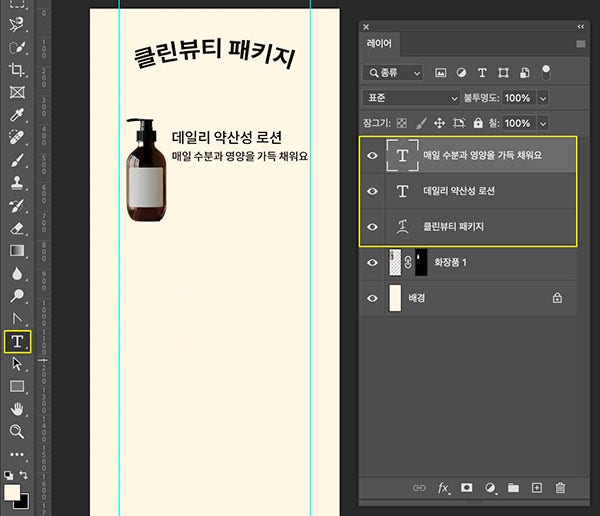Click the add layer style fx icon

click(444, 488)
